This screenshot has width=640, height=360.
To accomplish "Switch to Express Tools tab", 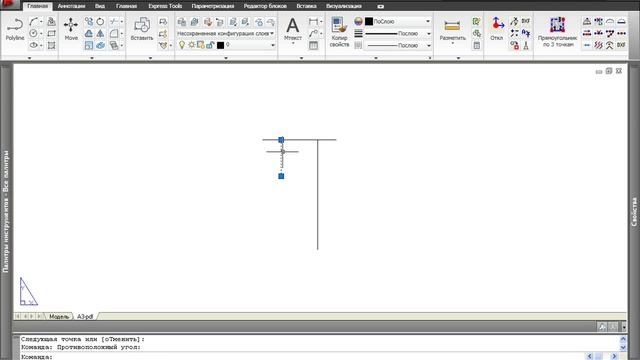I will (x=165, y=6).
